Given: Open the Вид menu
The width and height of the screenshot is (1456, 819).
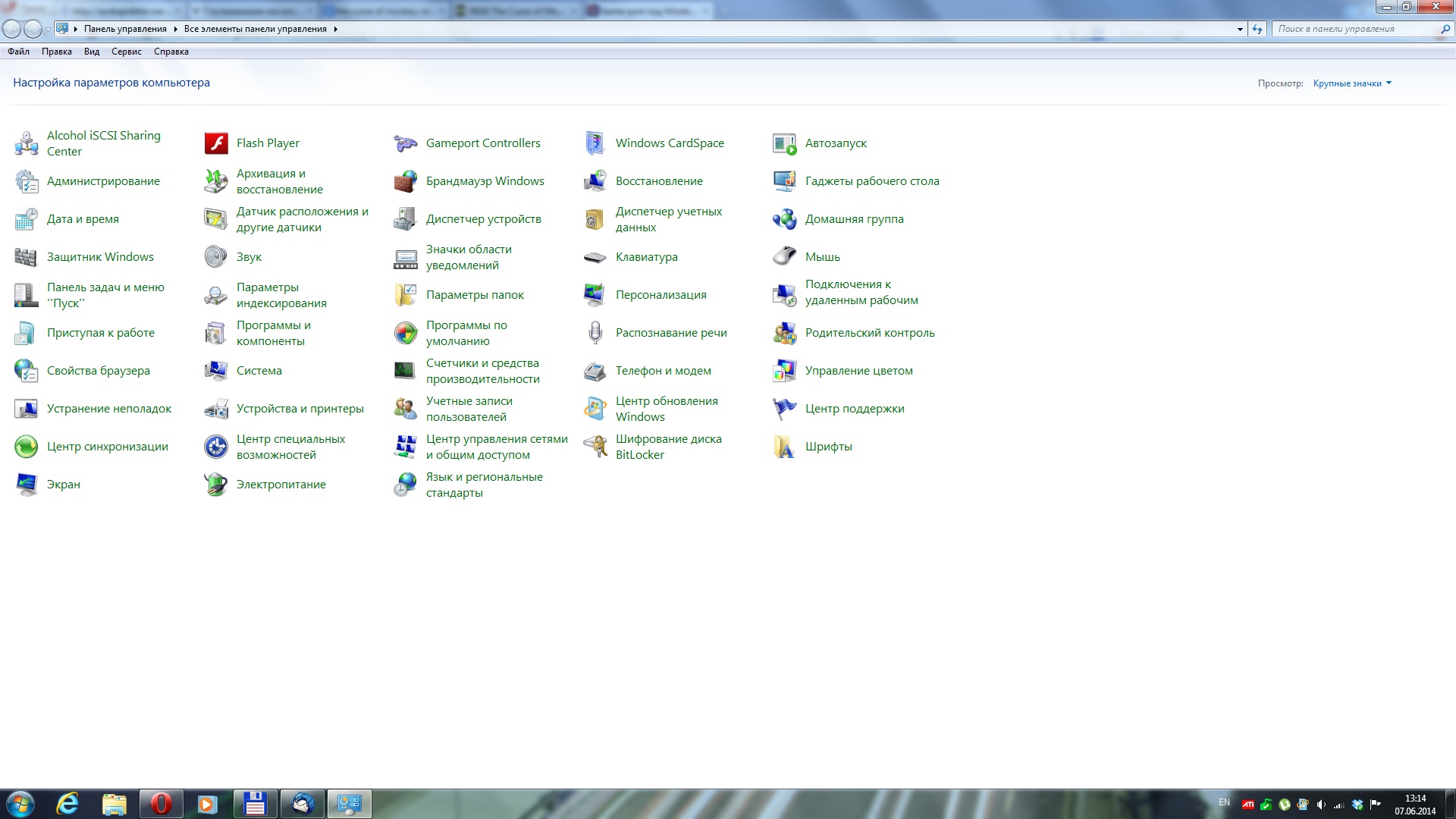Looking at the screenshot, I should coord(92,52).
